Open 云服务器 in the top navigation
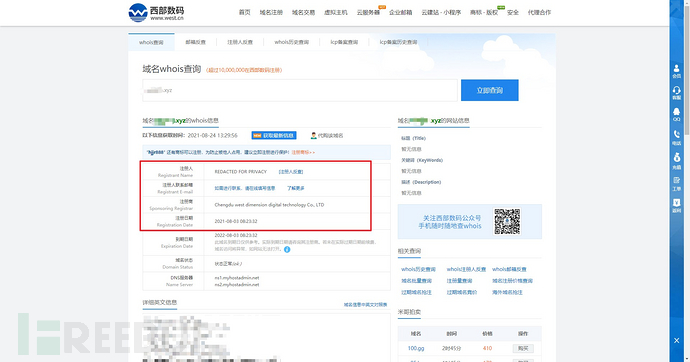 [368, 12]
